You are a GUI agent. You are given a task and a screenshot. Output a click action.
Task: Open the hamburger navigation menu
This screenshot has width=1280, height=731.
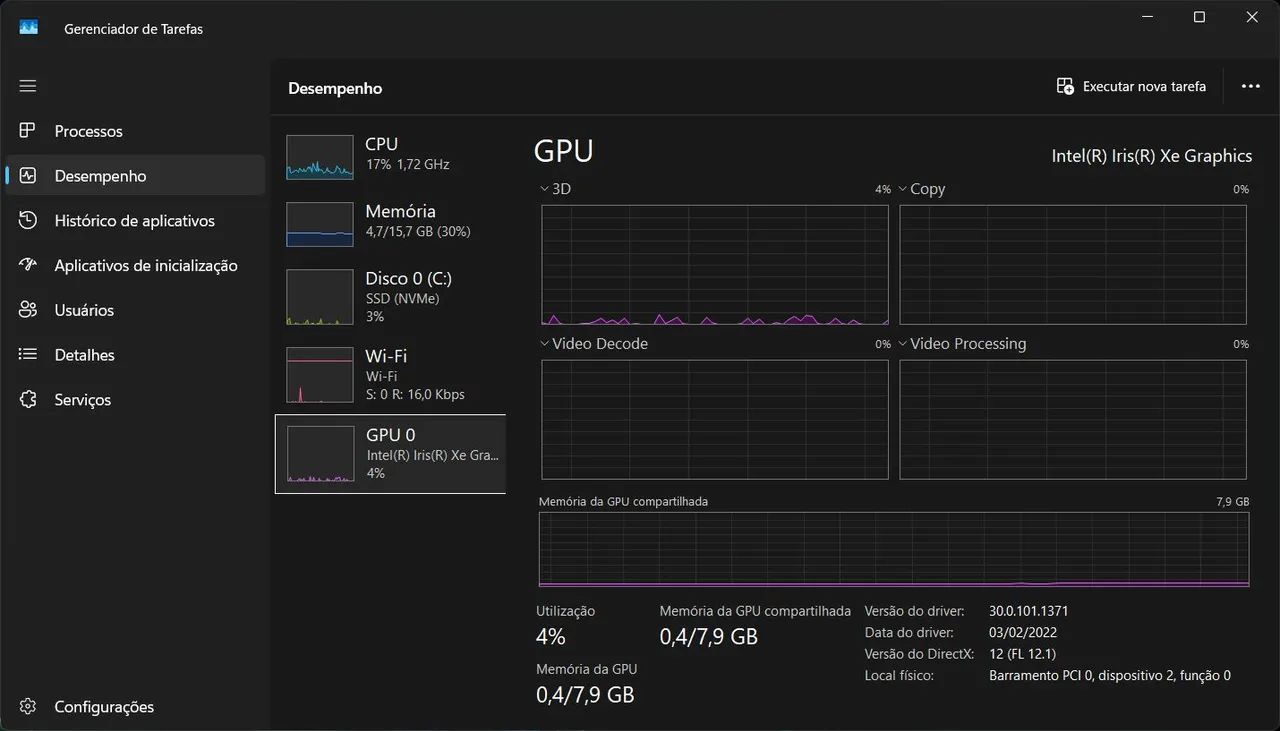click(x=28, y=86)
